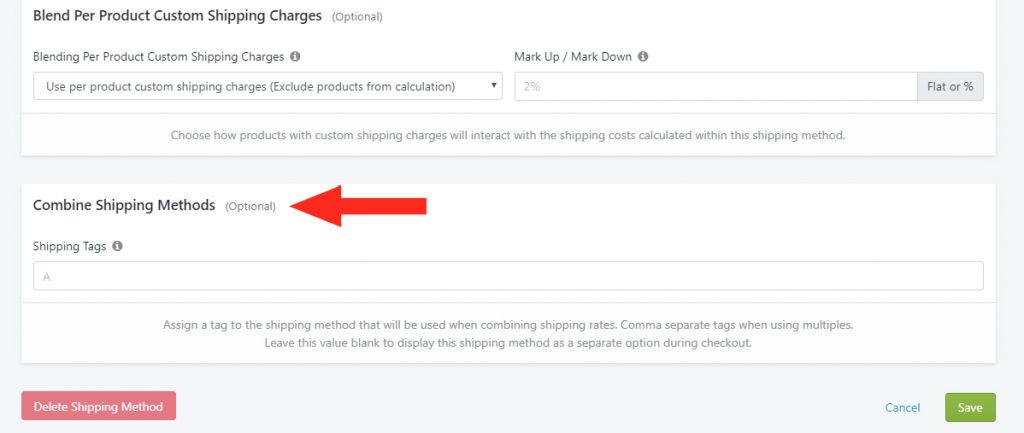
Task: Click info icon beside Blending Per Product label
Action: (x=295, y=57)
